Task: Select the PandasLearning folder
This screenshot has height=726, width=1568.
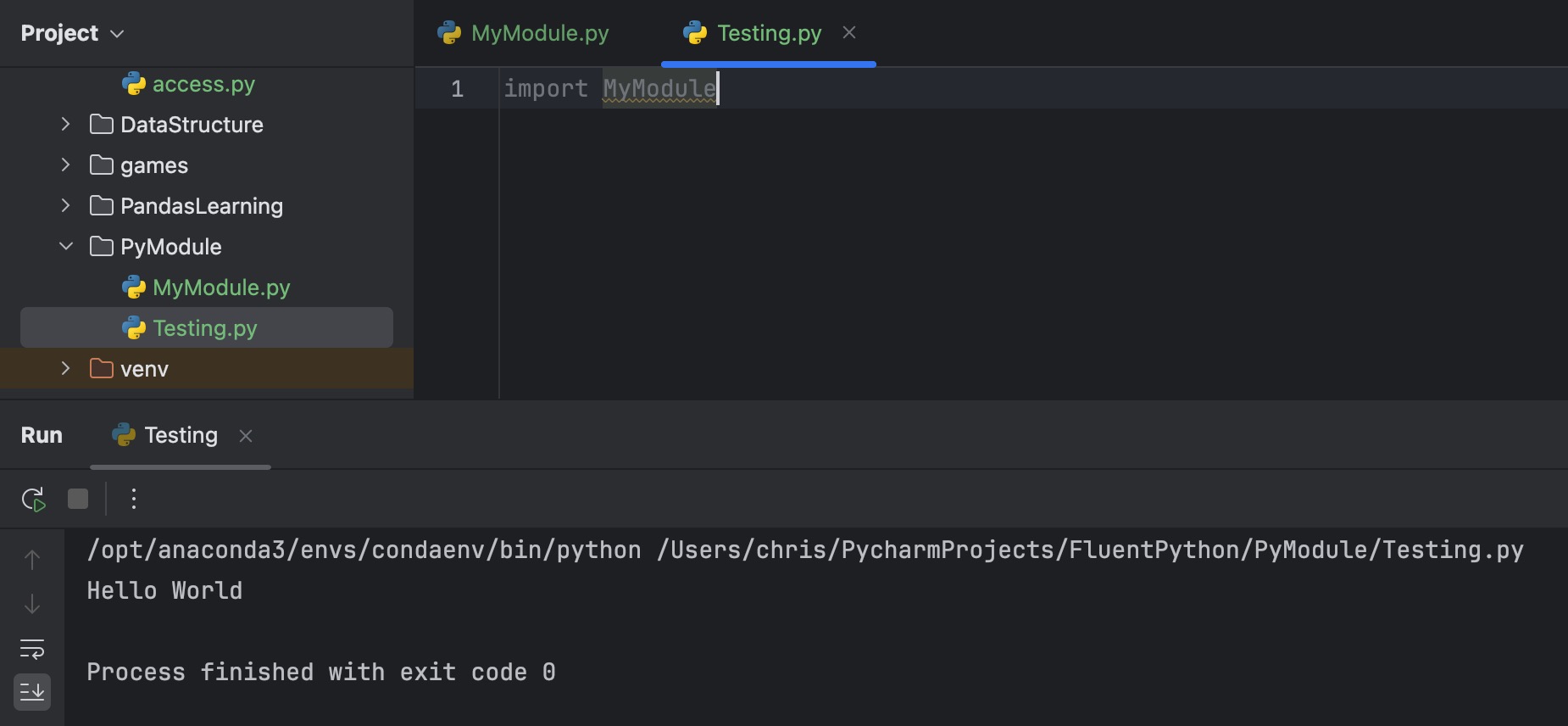Action: [202, 206]
